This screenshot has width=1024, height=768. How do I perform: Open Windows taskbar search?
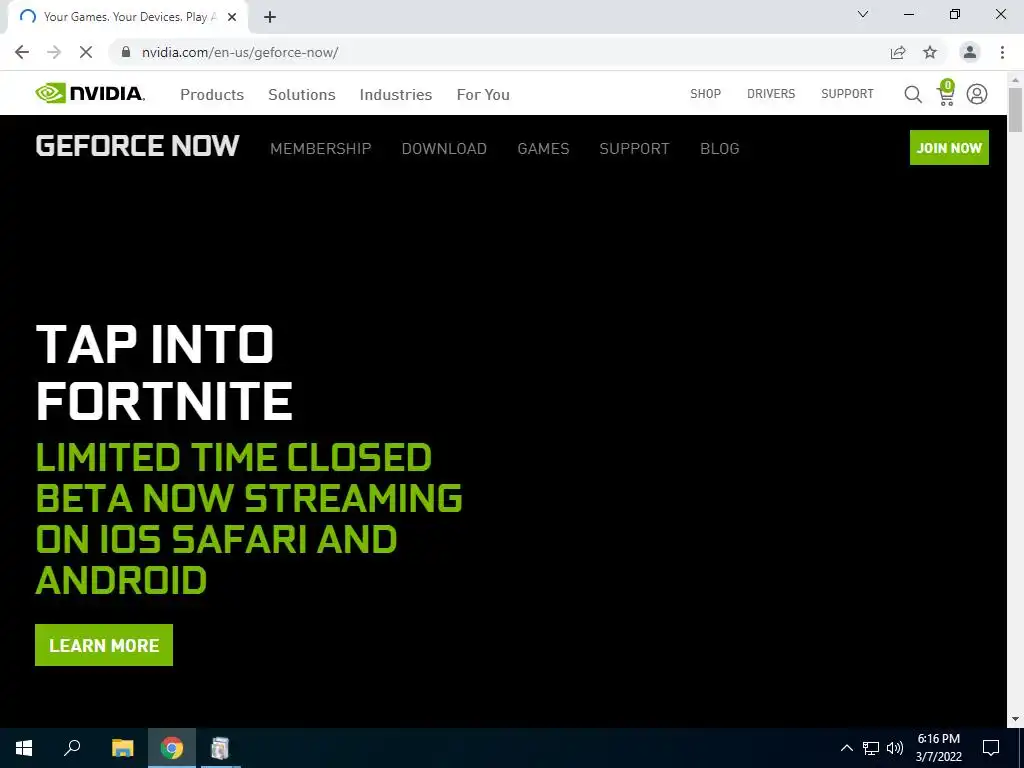[x=72, y=748]
